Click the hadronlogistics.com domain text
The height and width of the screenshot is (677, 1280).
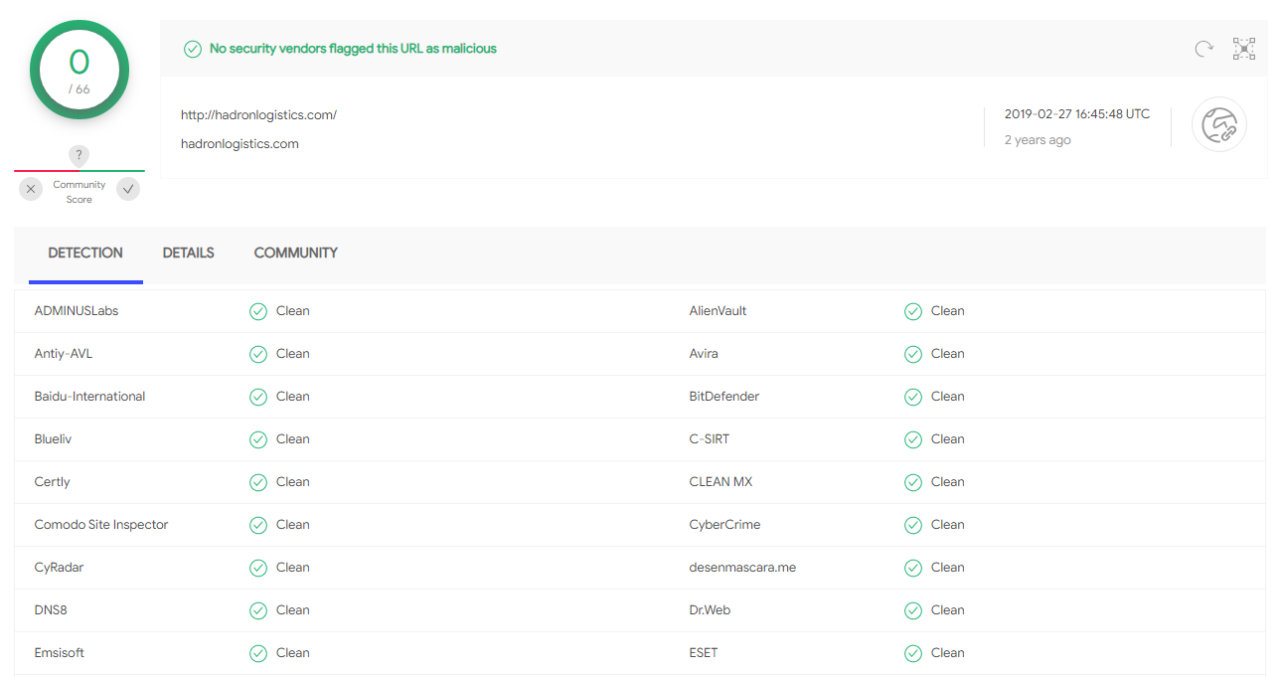coord(240,144)
